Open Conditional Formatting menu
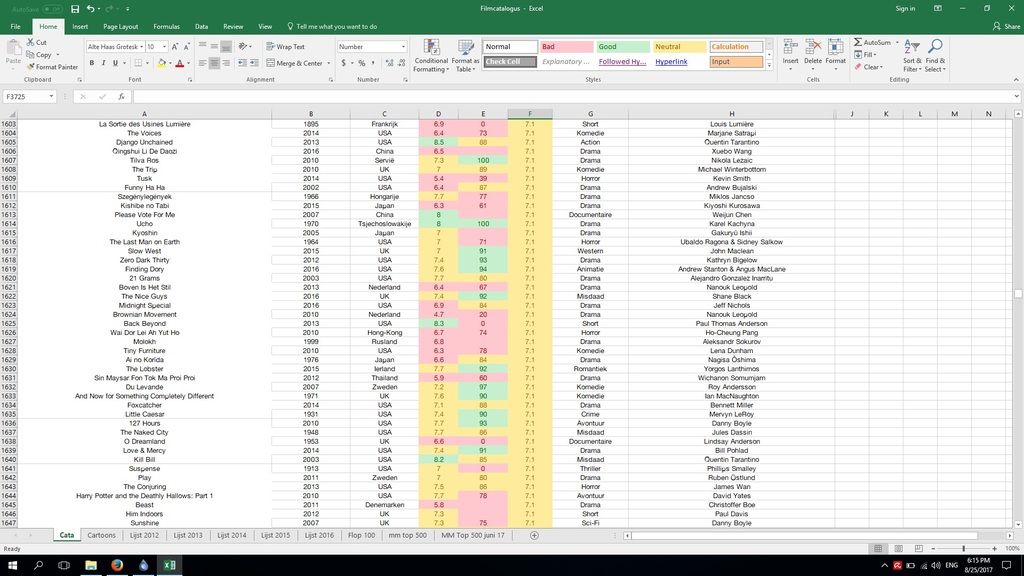1024x576 pixels. click(x=431, y=54)
